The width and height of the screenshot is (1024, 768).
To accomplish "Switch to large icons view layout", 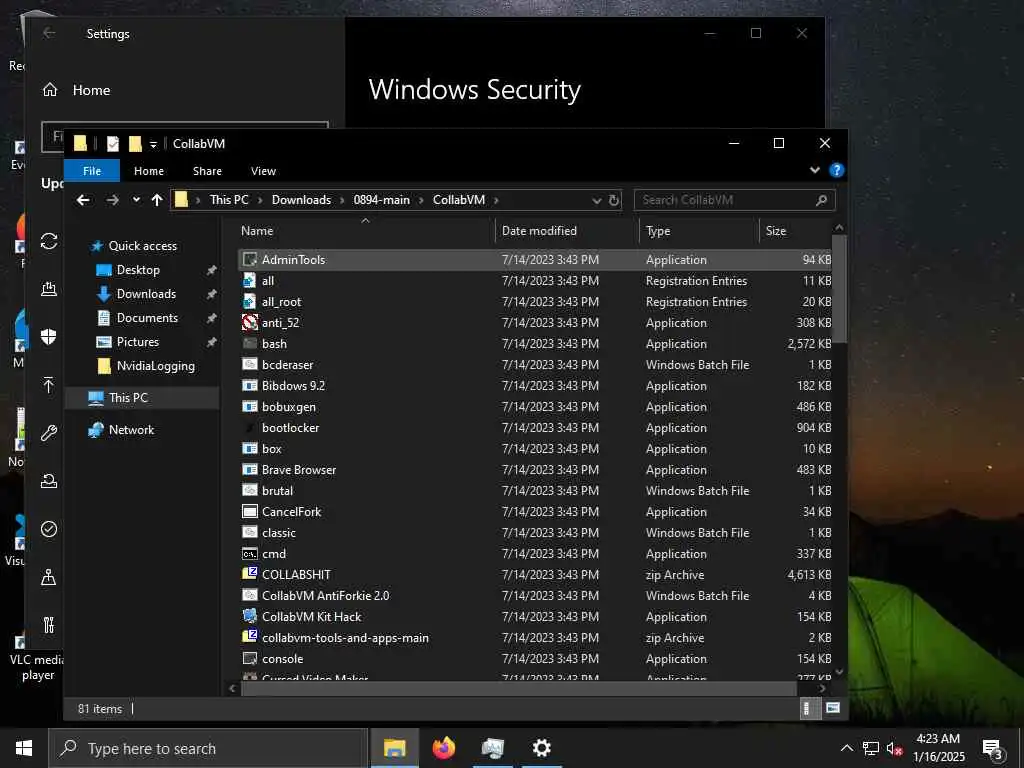I will (x=833, y=709).
